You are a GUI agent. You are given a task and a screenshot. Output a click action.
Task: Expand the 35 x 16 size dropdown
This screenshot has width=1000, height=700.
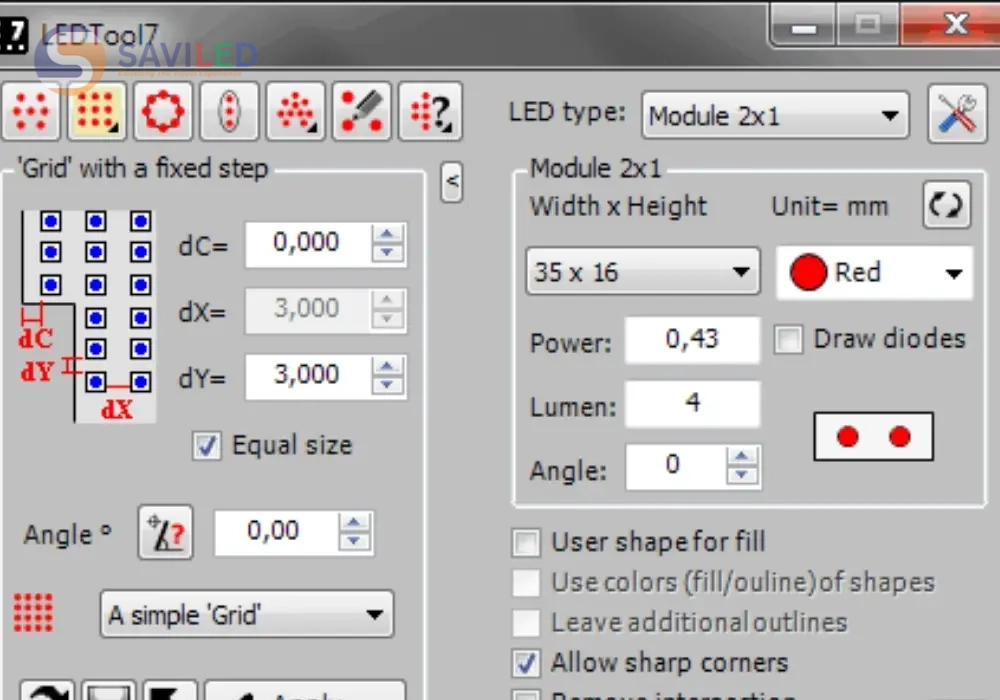(x=641, y=272)
